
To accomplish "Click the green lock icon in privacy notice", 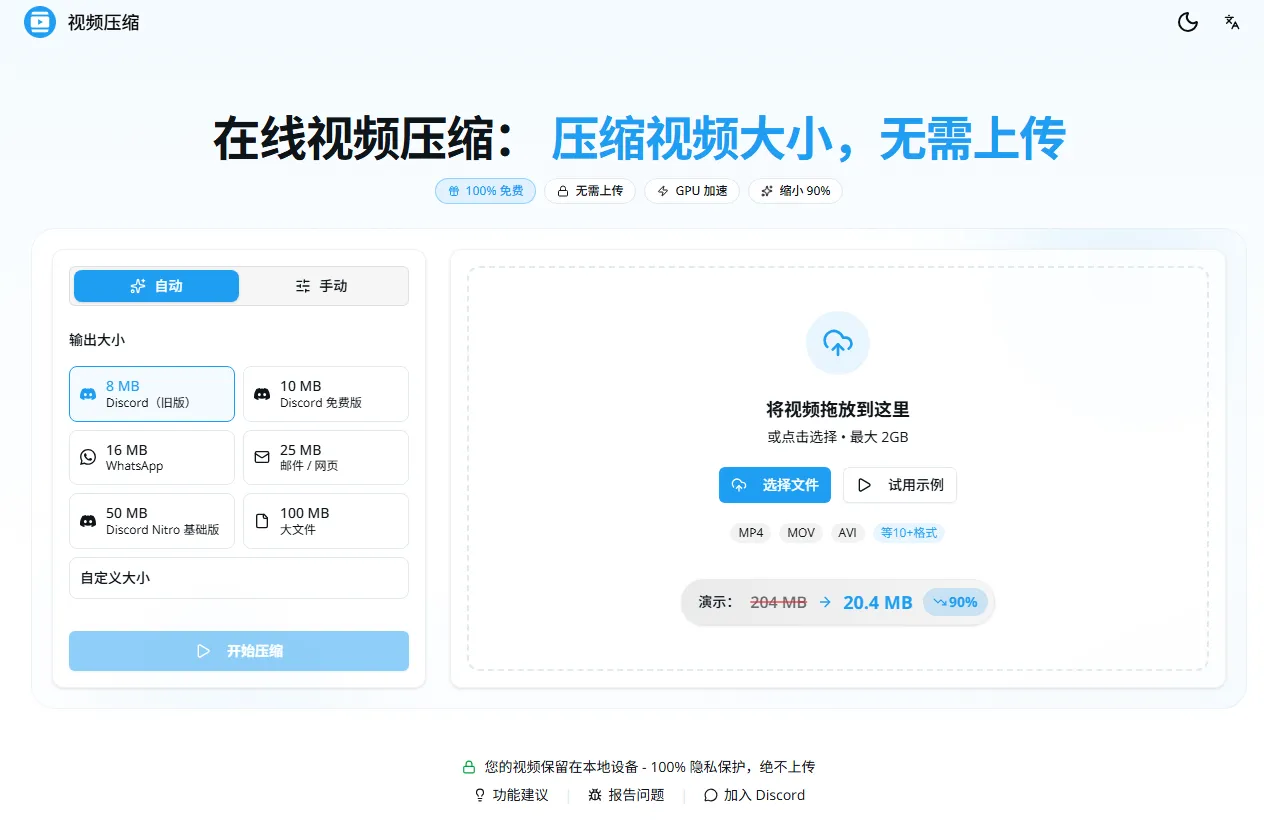I will click(x=468, y=766).
